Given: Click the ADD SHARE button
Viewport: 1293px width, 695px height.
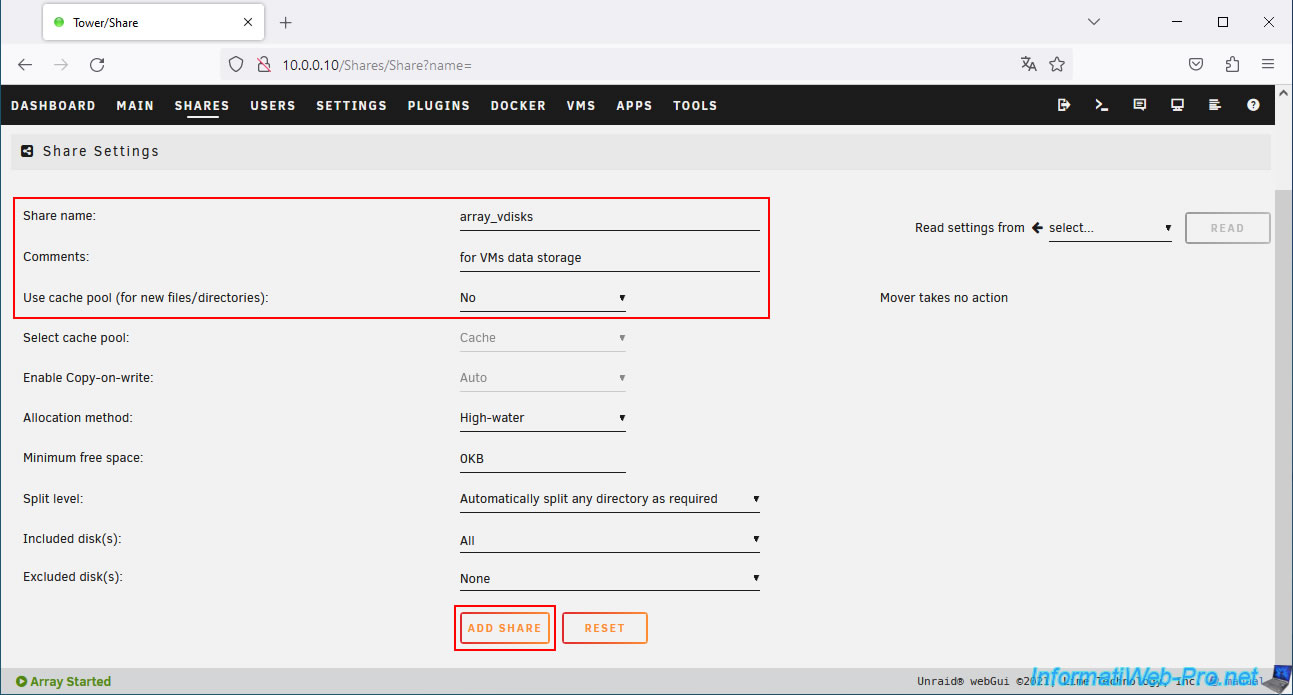Looking at the screenshot, I should (x=505, y=628).
